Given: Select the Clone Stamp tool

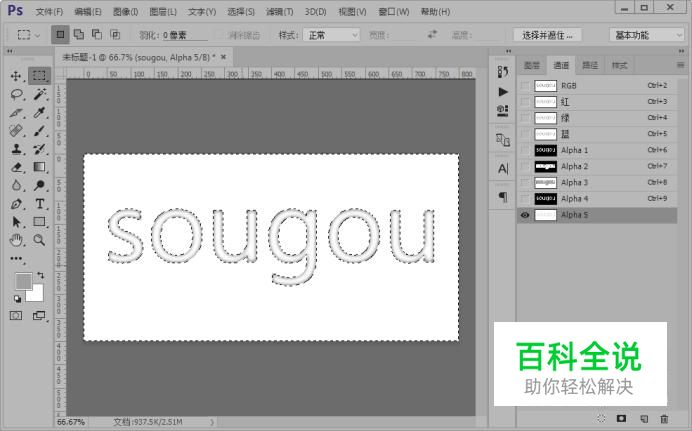Looking at the screenshot, I should [x=16, y=149].
